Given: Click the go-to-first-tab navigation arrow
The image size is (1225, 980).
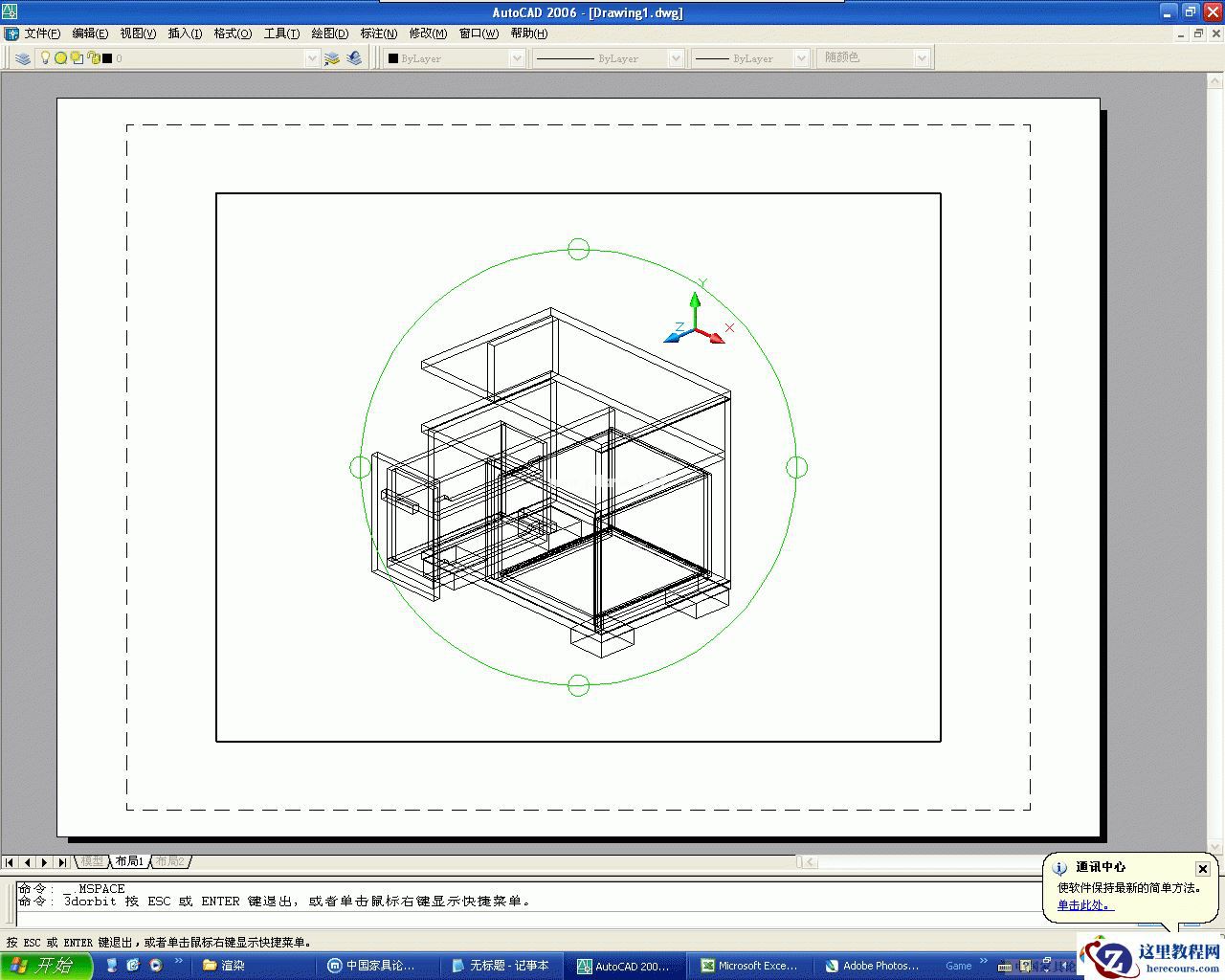Looking at the screenshot, I should (10, 862).
